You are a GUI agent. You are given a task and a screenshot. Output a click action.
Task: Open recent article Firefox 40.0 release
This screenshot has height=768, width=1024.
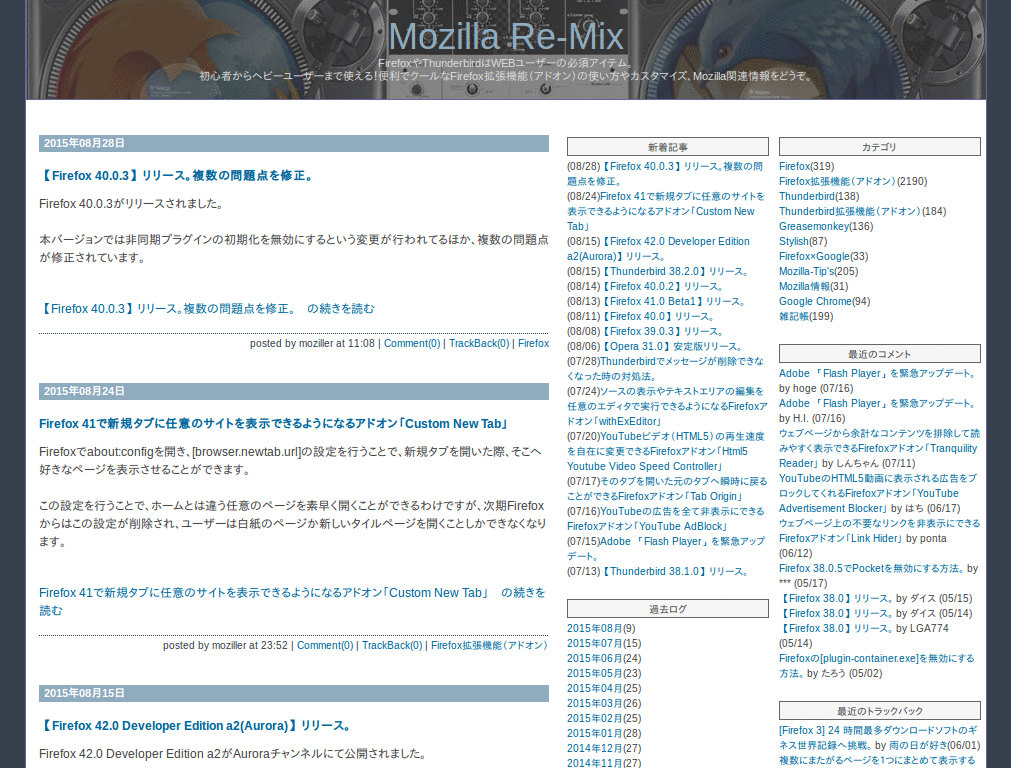[x=658, y=317]
